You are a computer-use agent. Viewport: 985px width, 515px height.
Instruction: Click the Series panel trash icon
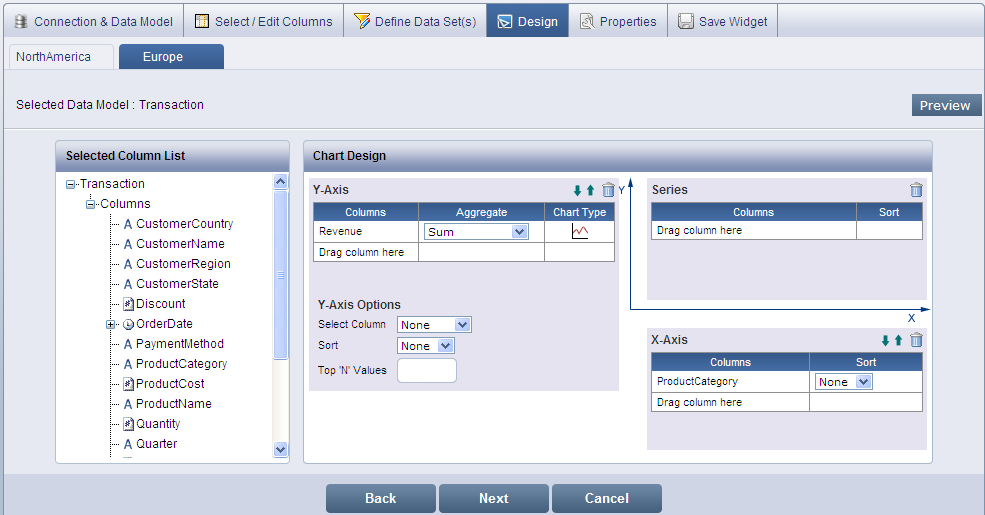[916, 190]
